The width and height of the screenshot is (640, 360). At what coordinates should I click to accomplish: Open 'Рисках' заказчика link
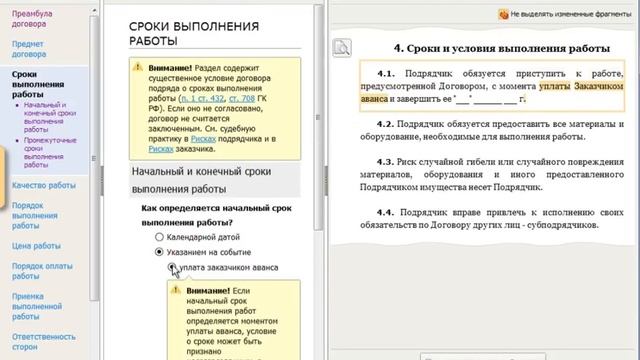click(161, 149)
